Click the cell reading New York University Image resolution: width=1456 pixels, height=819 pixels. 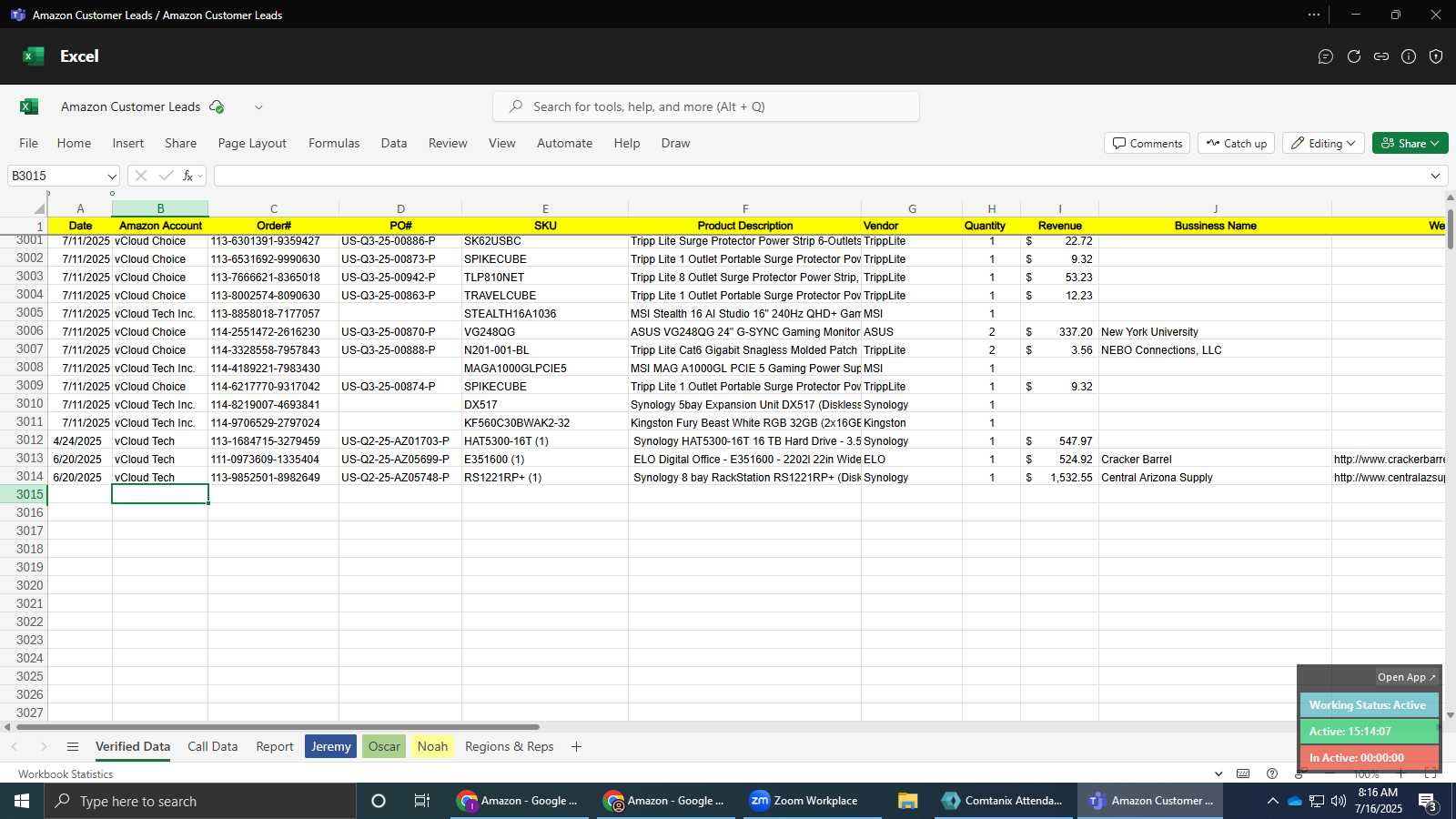(x=1215, y=332)
